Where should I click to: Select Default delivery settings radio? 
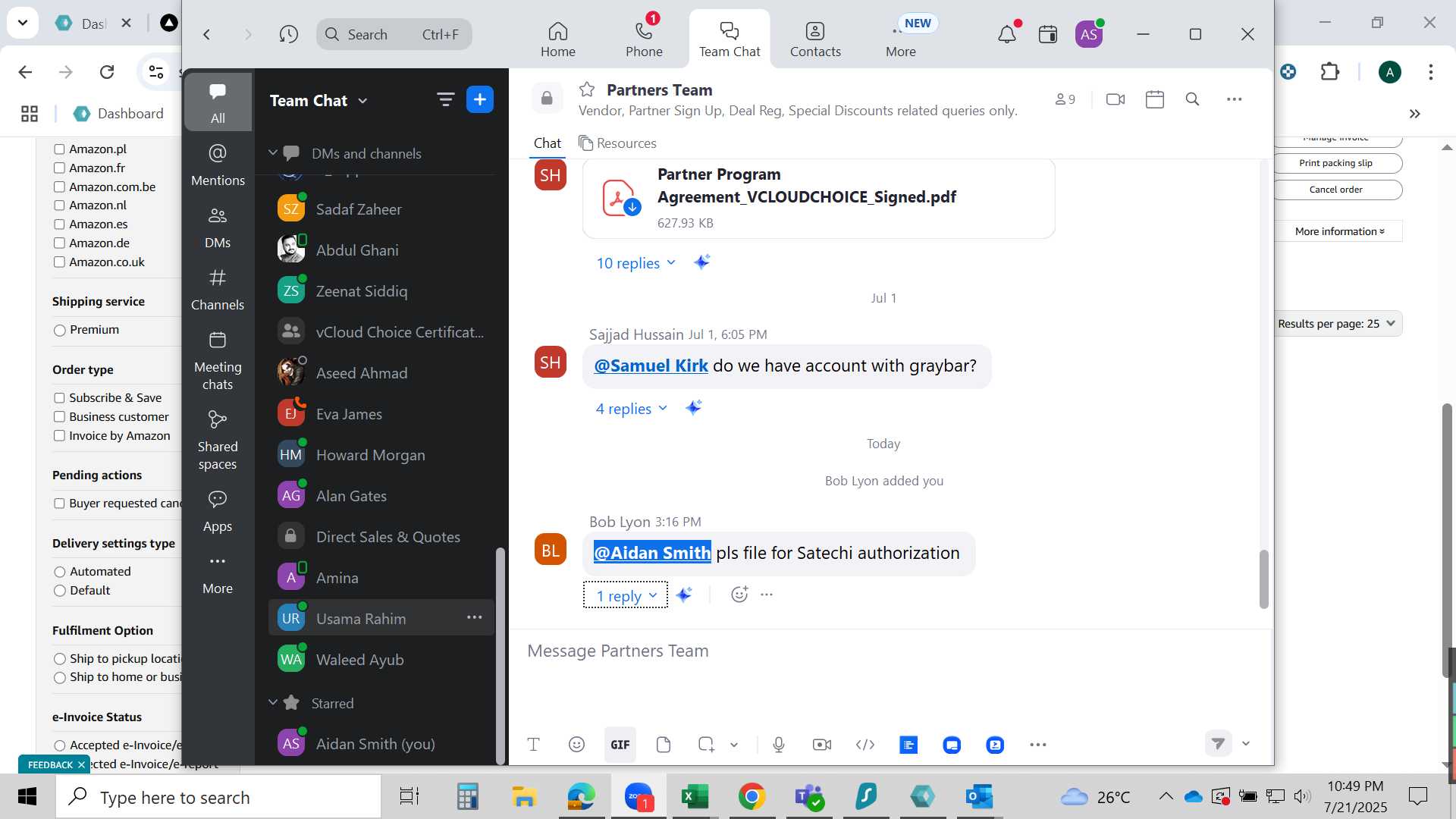[x=60, y=591]
